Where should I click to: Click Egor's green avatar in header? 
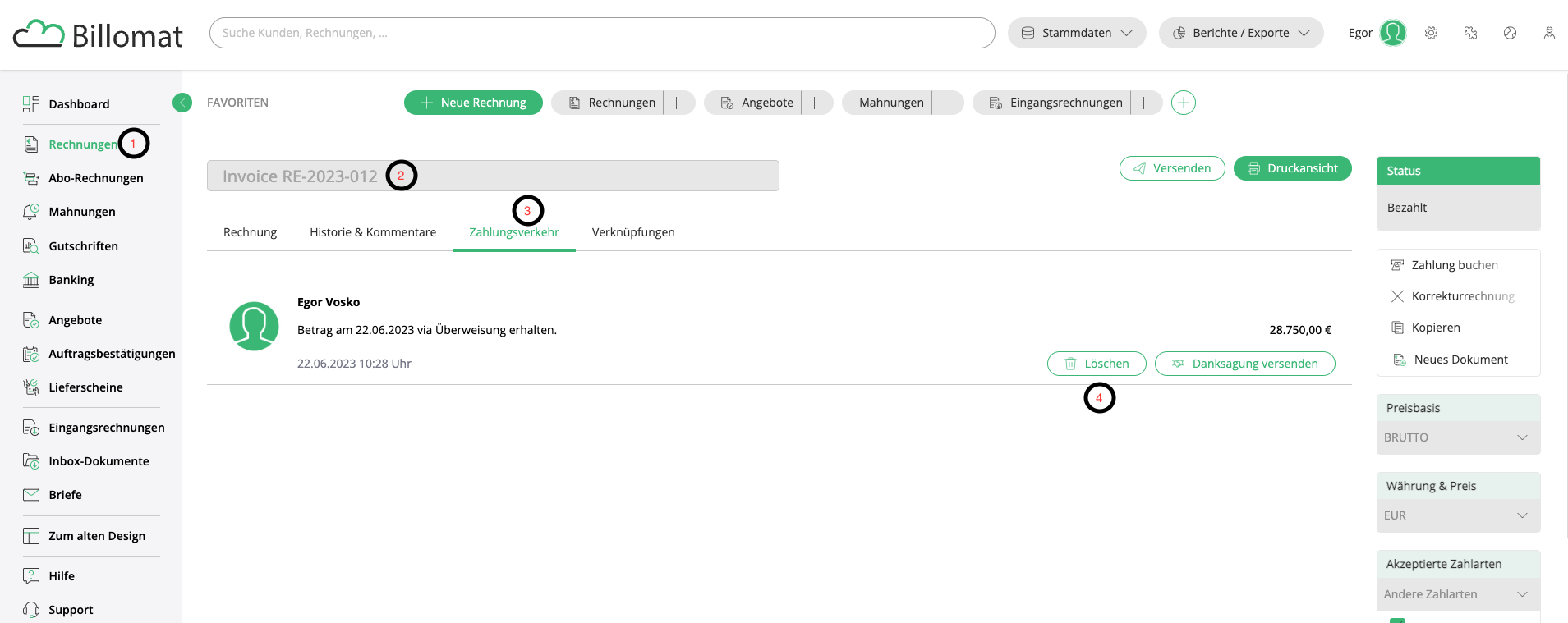tap(1393, 33)
